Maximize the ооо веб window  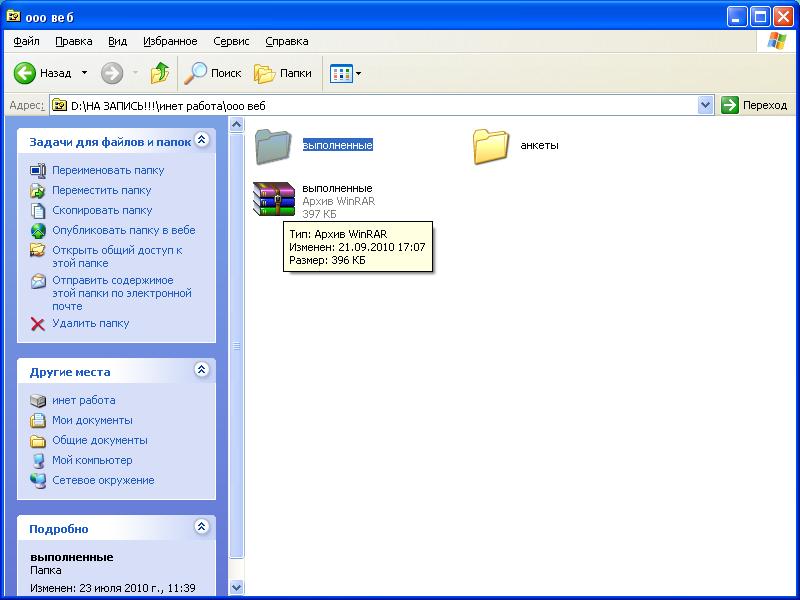point(760,17)
